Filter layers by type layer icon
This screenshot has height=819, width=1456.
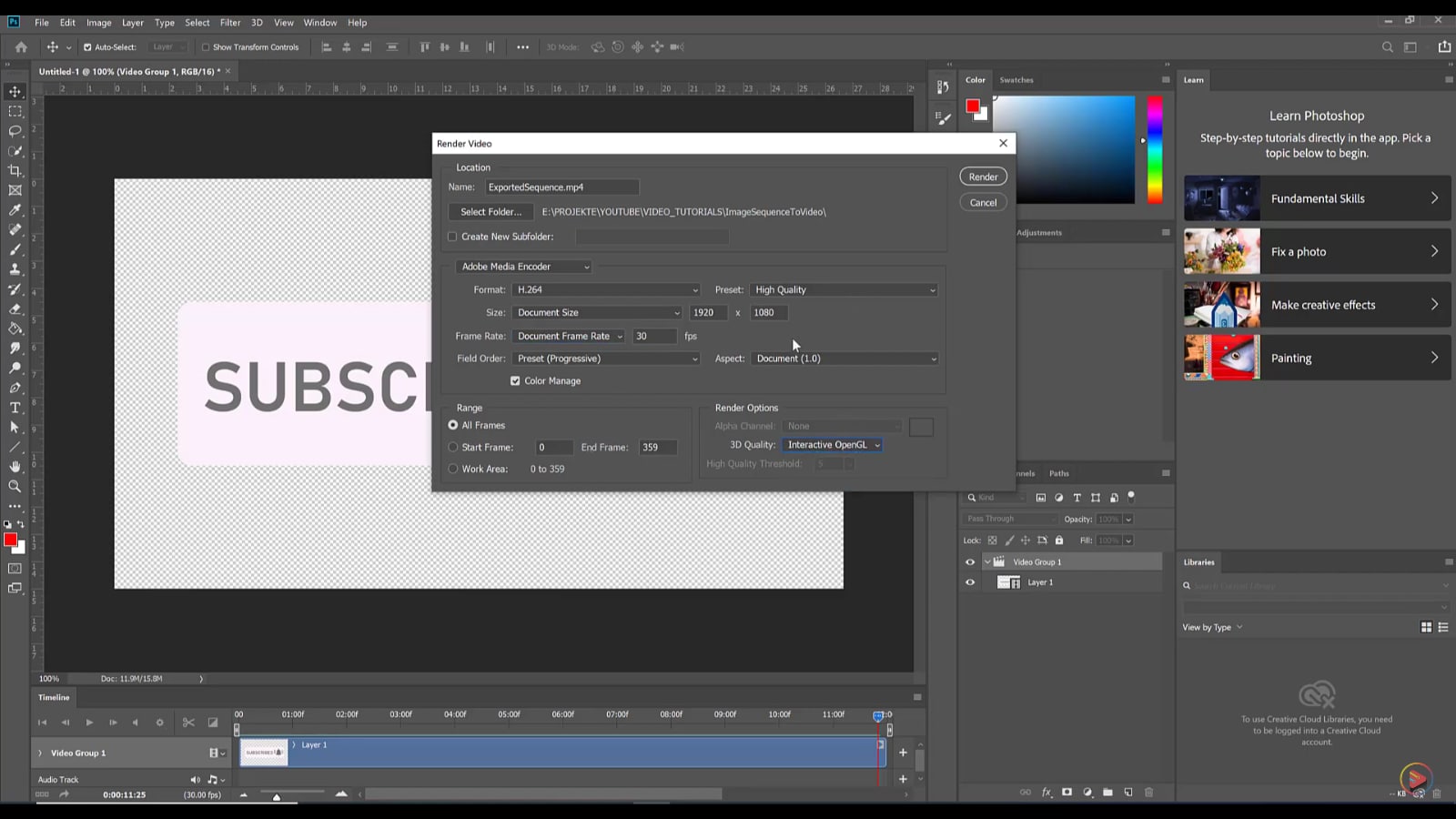tap(1077, 498)
